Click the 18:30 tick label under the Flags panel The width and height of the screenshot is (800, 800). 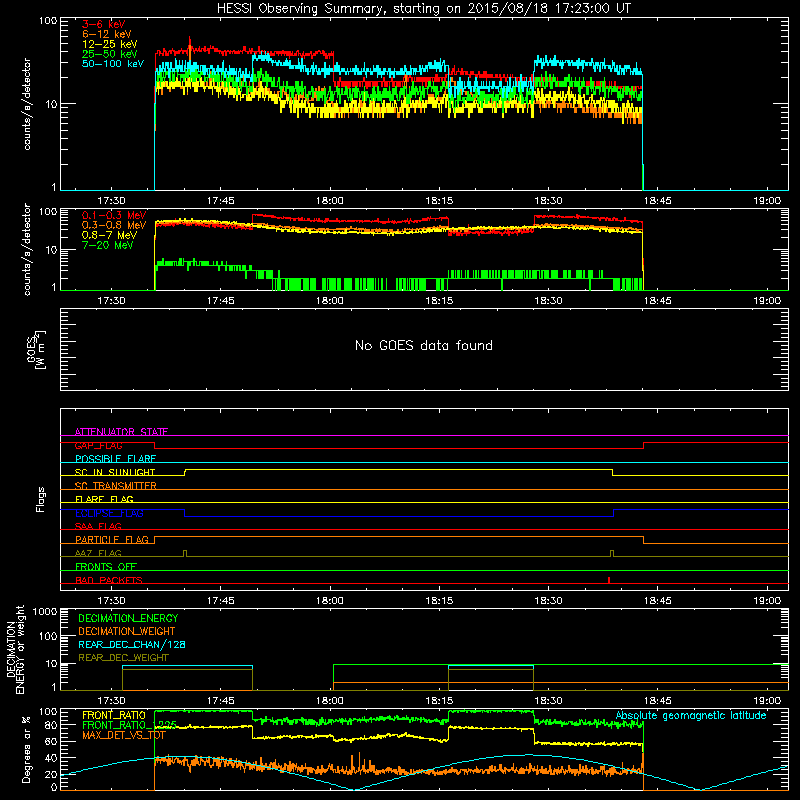pos(548,601)
